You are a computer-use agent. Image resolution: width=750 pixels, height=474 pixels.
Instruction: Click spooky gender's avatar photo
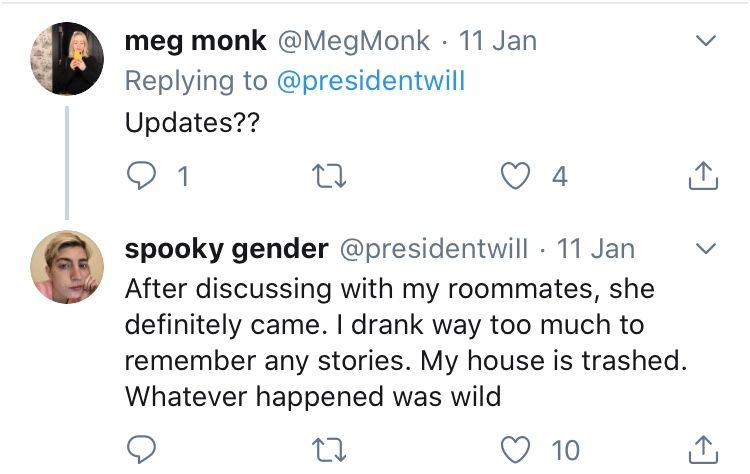point(67,267)
